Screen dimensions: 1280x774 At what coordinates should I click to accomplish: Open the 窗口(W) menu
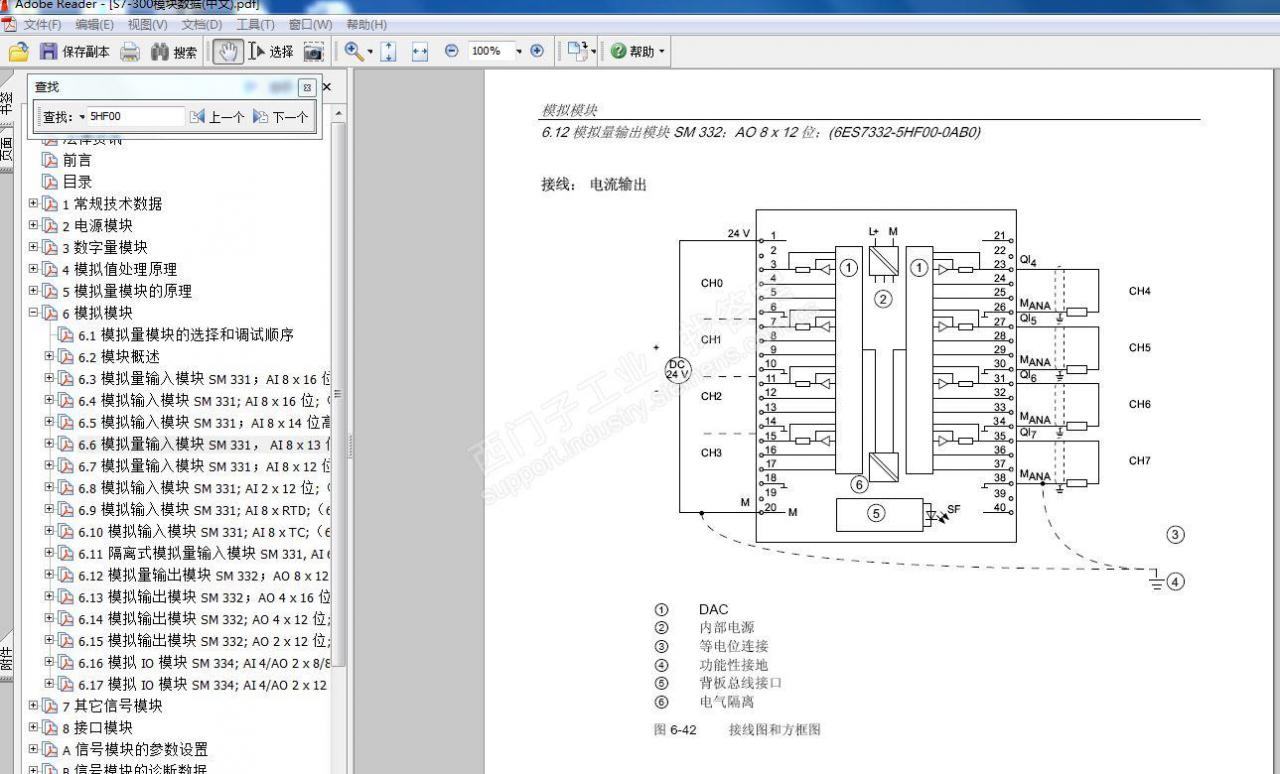(x=310, y=24)
